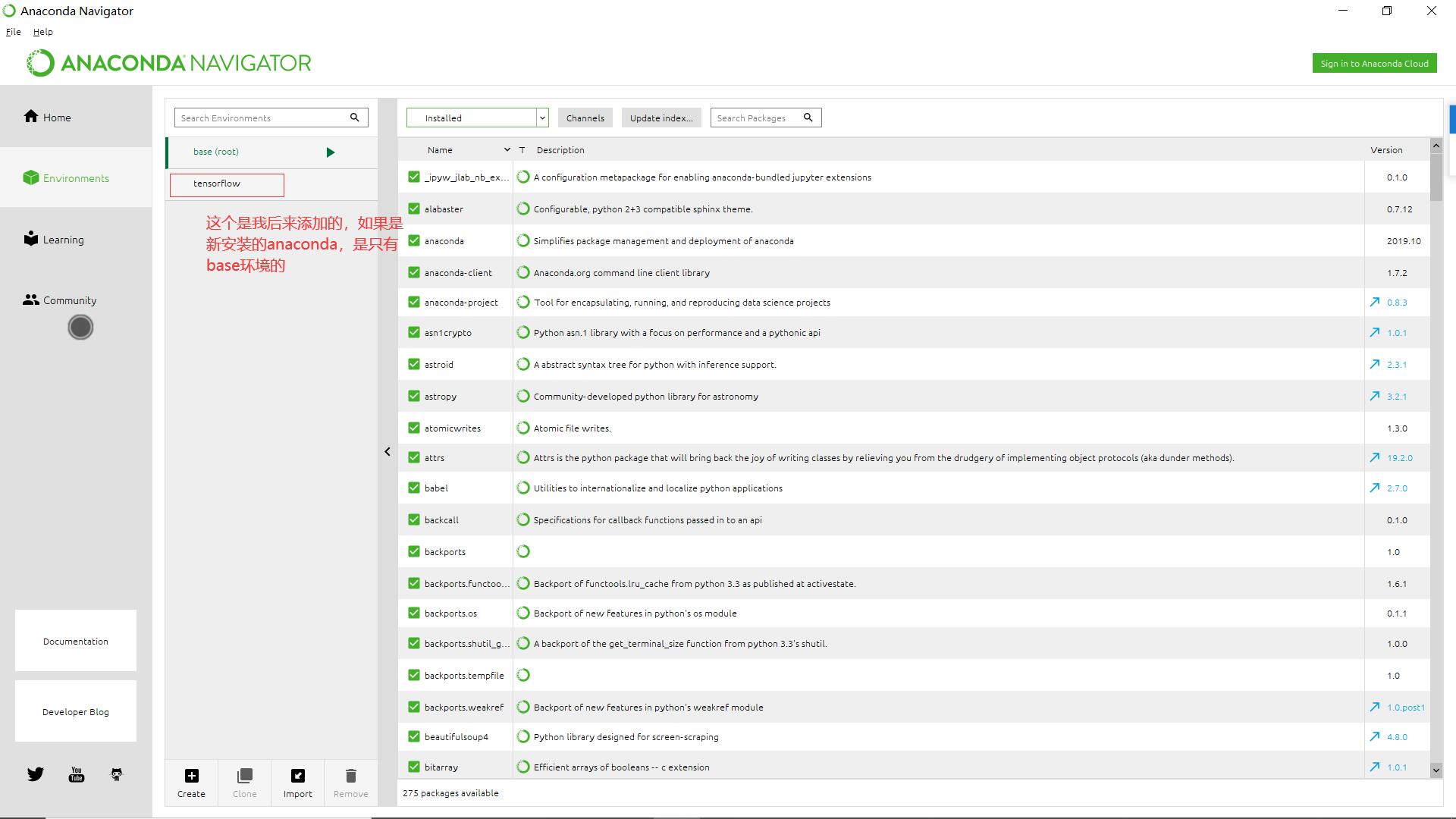Click Sign in to Anaconda Cloud
The image size is (1456, 819).
(x=1373, y=63)
